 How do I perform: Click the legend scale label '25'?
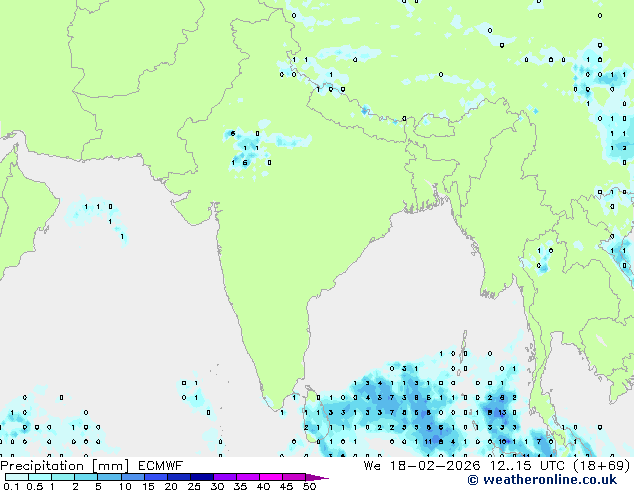click(194, 486)
